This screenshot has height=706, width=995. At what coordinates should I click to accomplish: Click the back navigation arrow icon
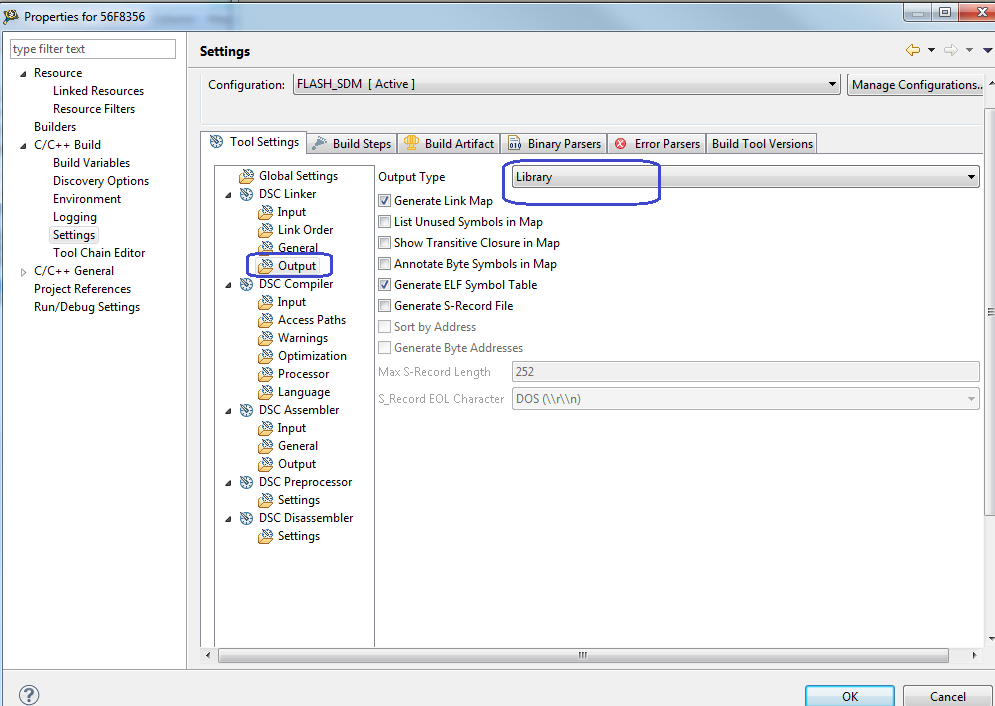pos(913,50)
